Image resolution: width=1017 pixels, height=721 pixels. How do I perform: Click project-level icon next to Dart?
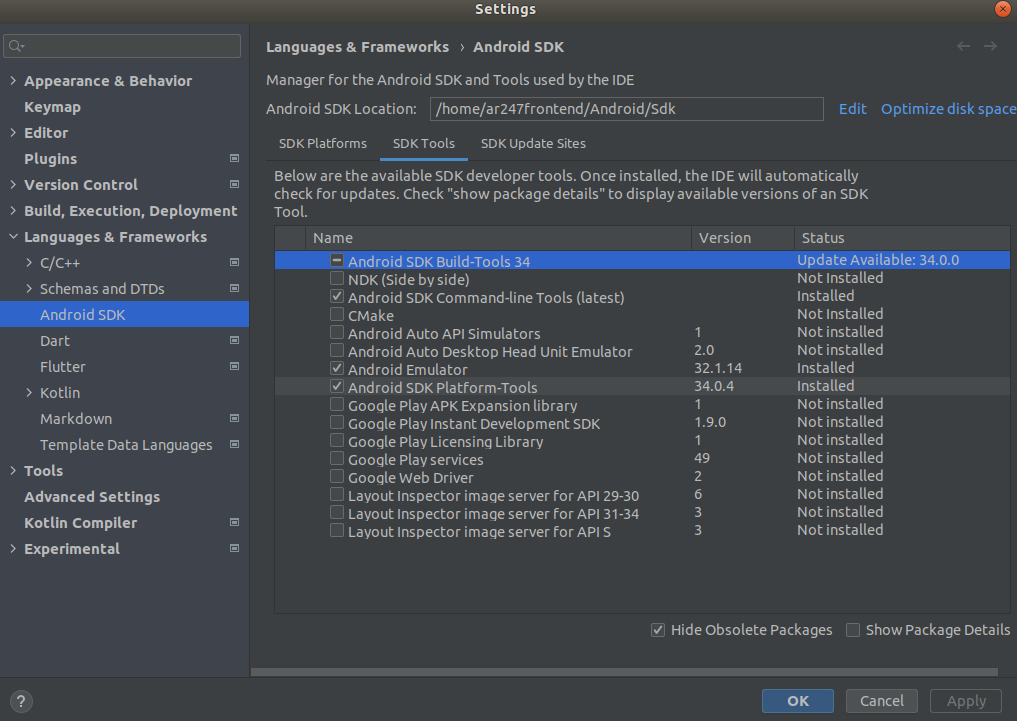(235, 340)
